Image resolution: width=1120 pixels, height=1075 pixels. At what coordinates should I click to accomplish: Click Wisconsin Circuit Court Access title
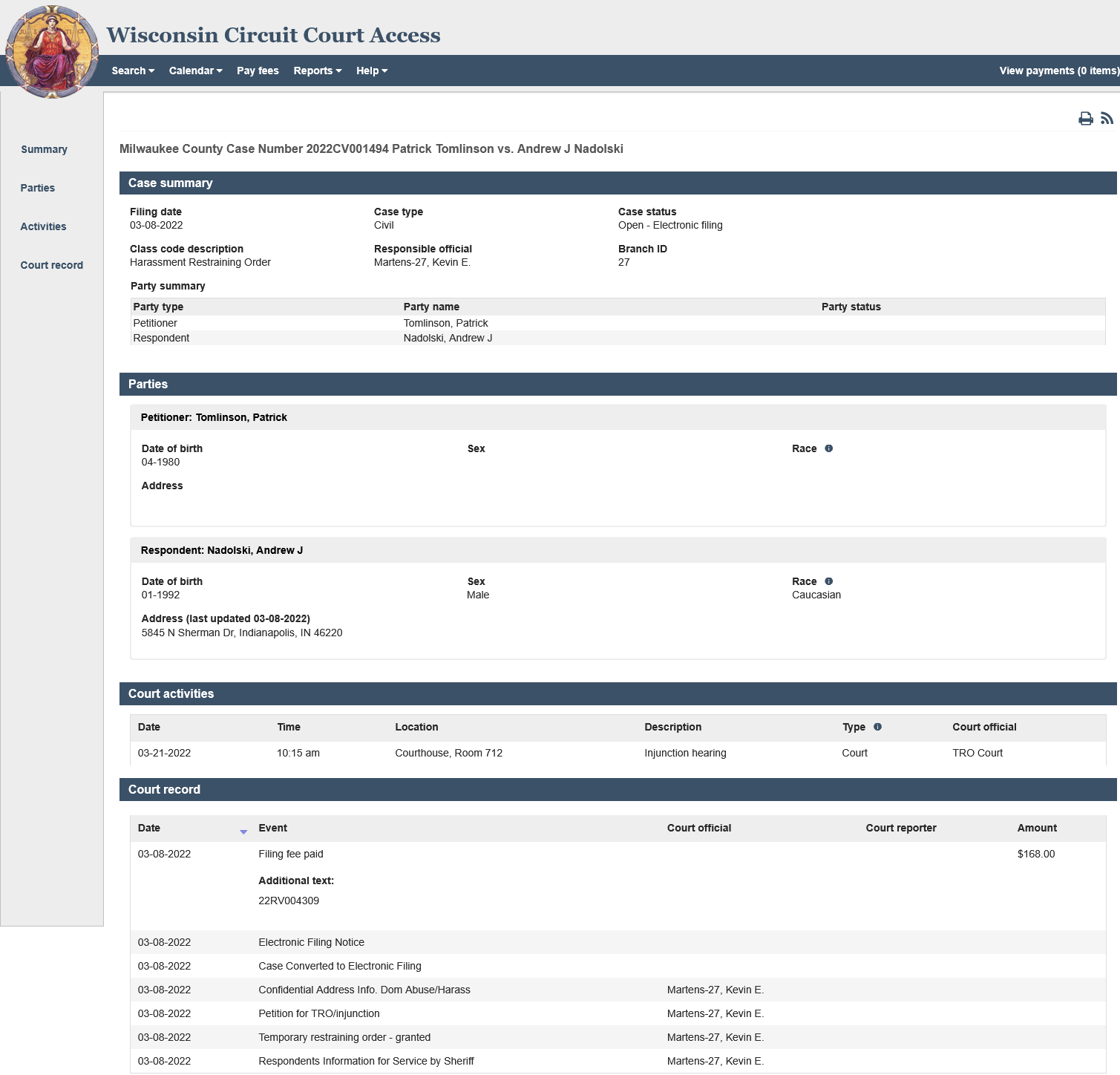(273, 35)
